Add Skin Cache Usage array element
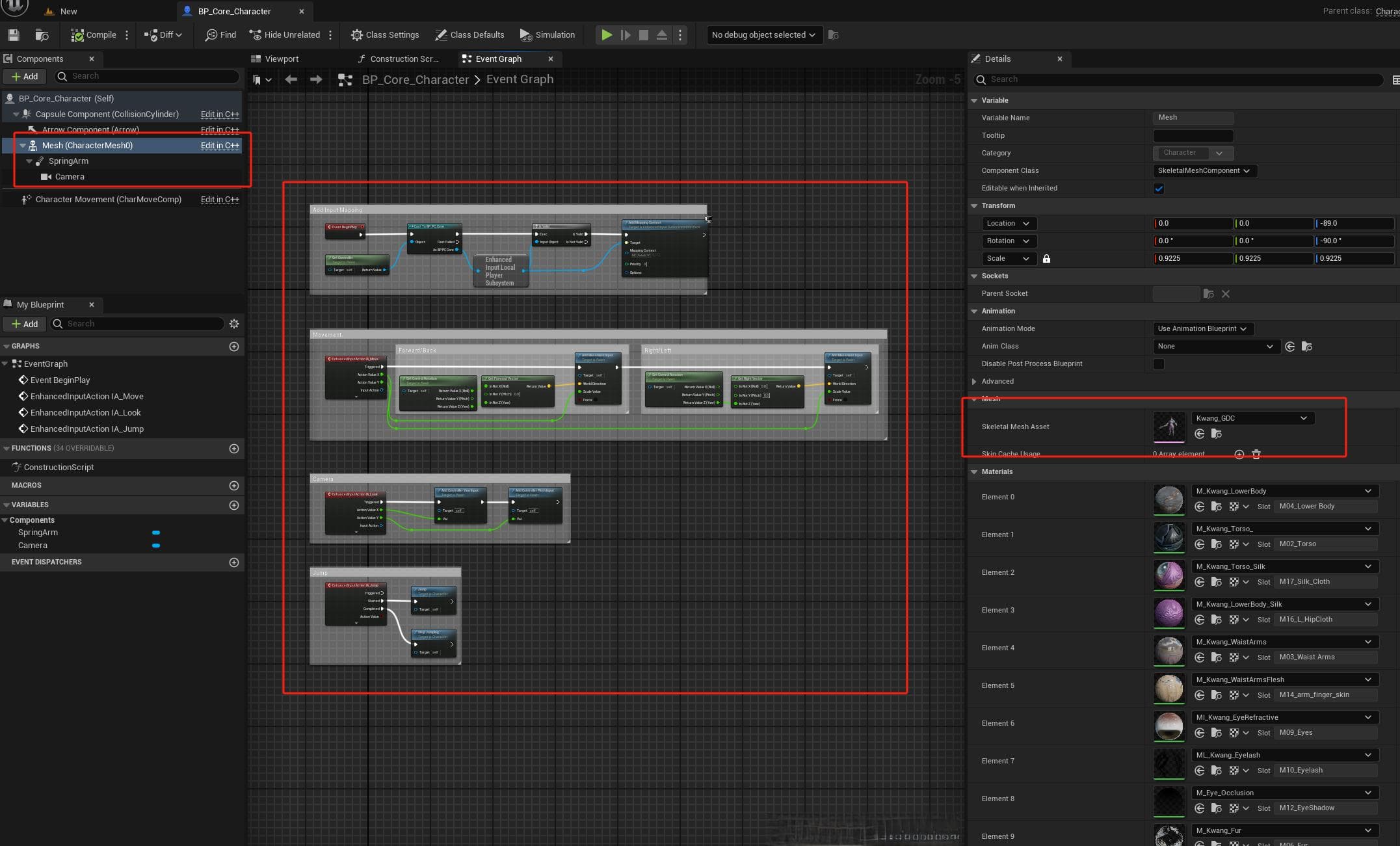The image size is (1400, 846). click(1239, 455)
